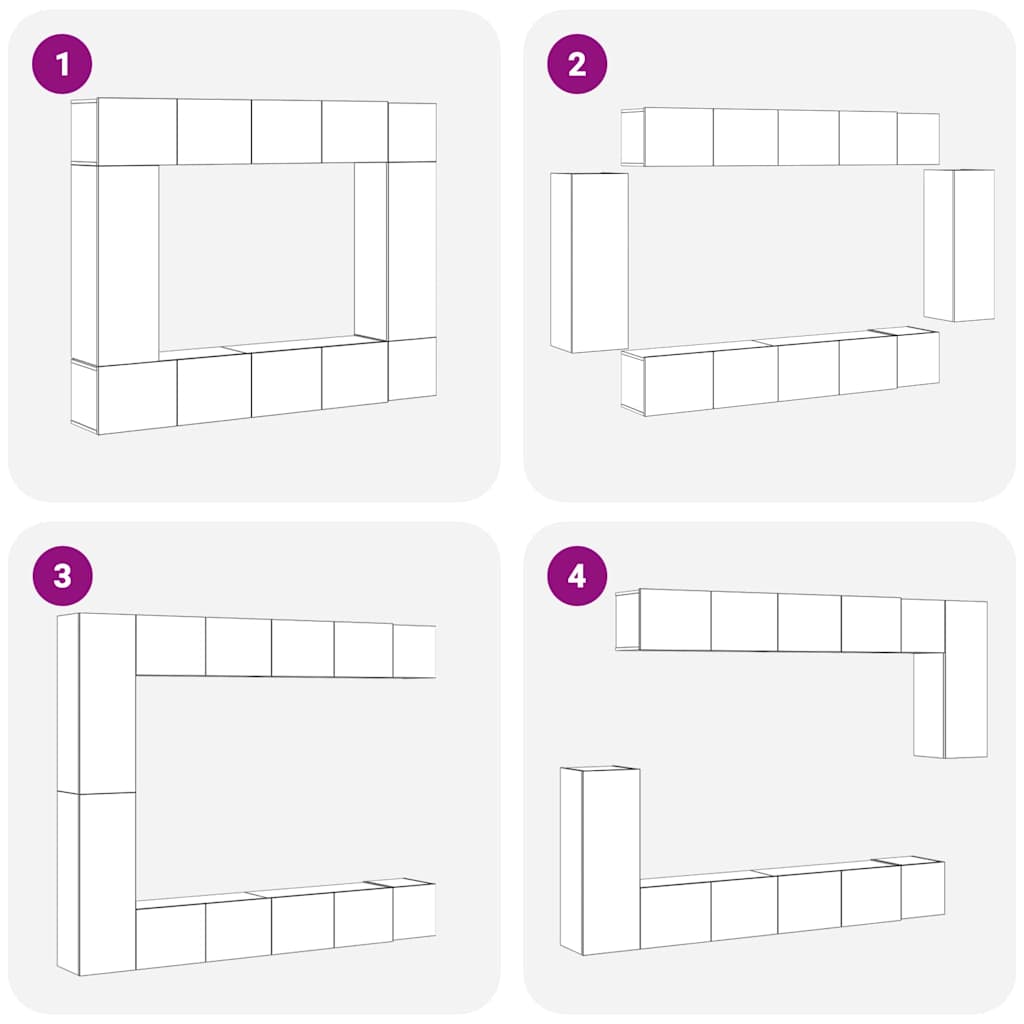Select the configuration 1 furniture diagram

coord(253,266)
